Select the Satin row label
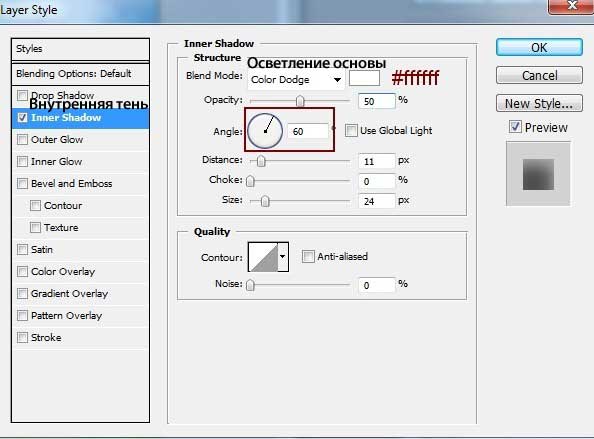This screenshot has height=439, width=594. (42, 250)
